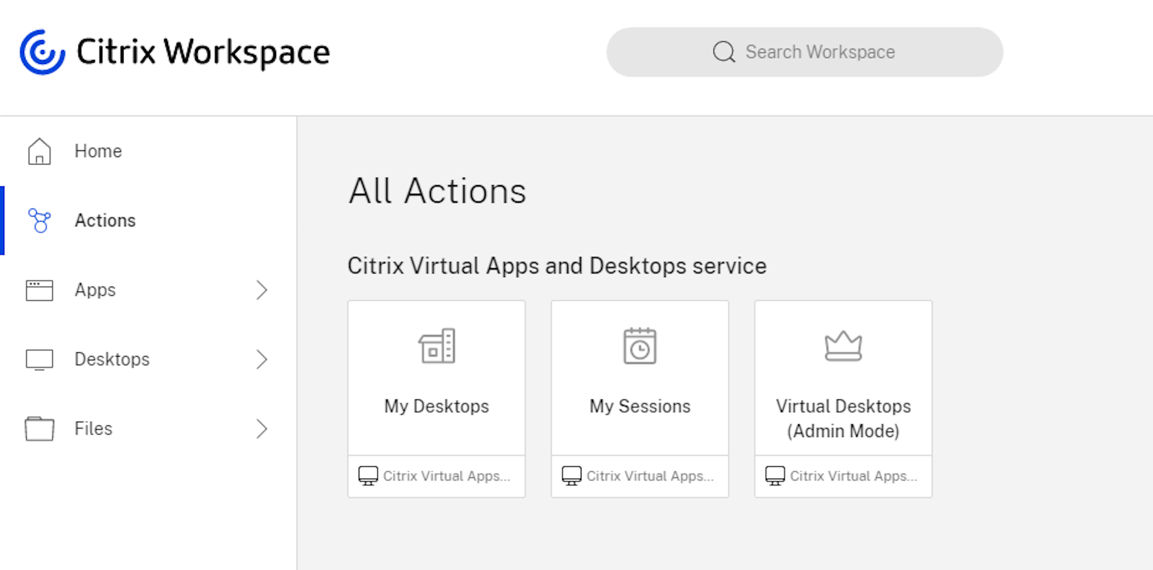Expand the Apps chevron arrow
The width and height of the screenshot is (1153, 570).
(x=262, y=290)
